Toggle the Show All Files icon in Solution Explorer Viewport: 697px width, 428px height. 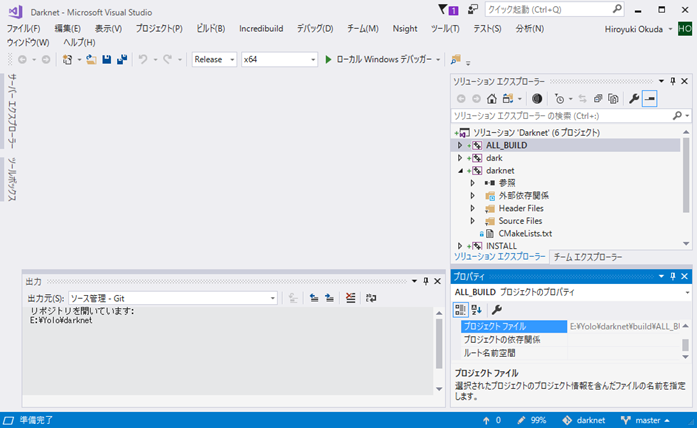tap(613, 99)
